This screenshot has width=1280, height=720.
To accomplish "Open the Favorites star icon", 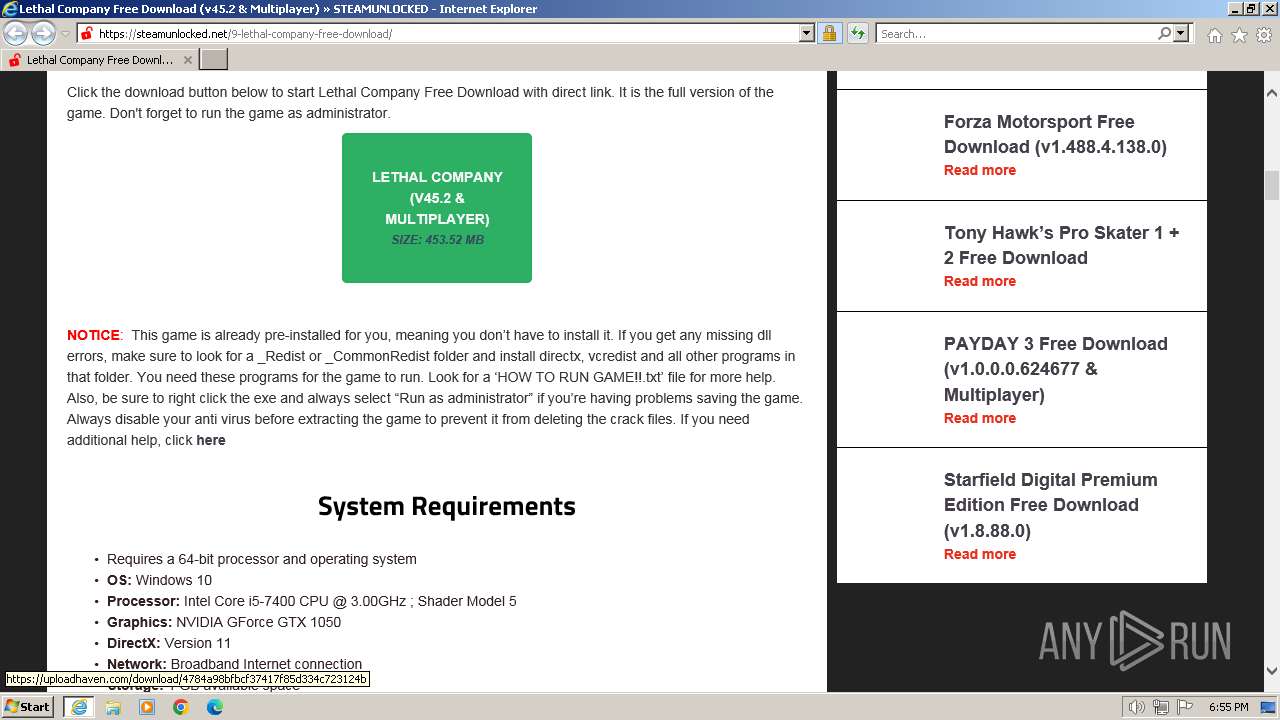I will coord(1239,35).
